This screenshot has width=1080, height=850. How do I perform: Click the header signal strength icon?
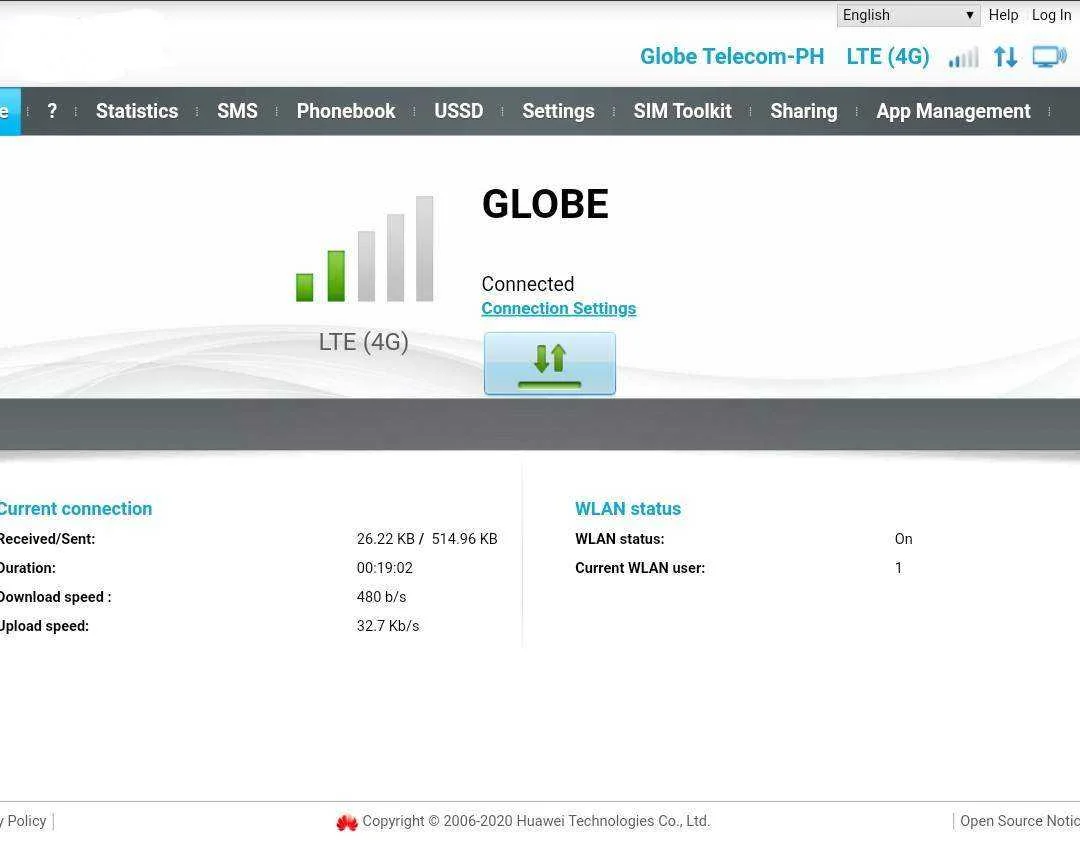[x=964, y=57]
